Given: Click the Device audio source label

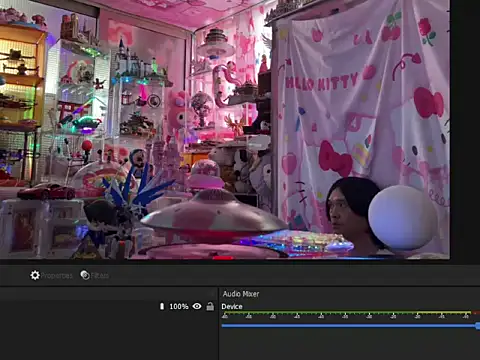Looking at the screenshot, I should [232, 306].
